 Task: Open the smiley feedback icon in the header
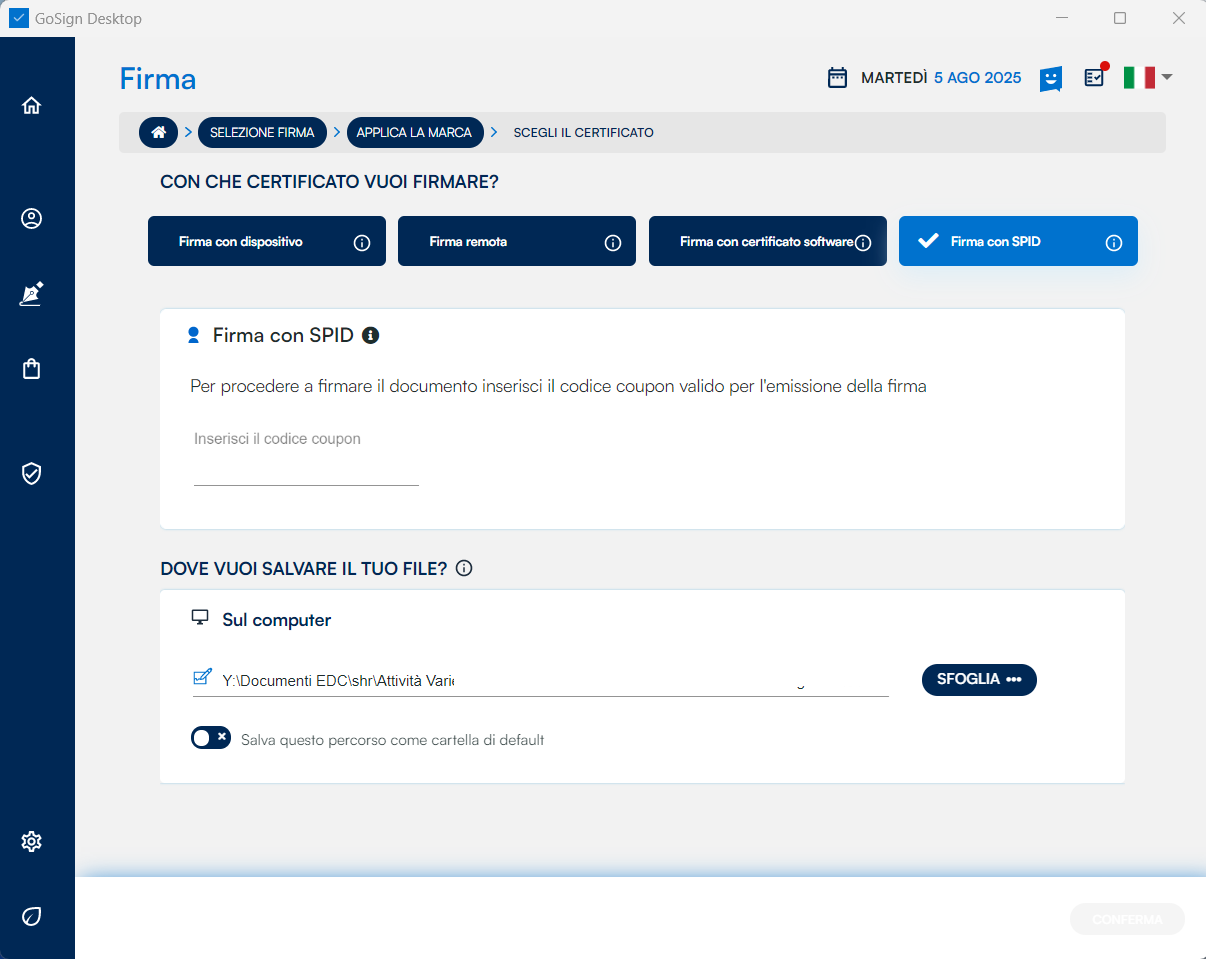[1050, 78]
